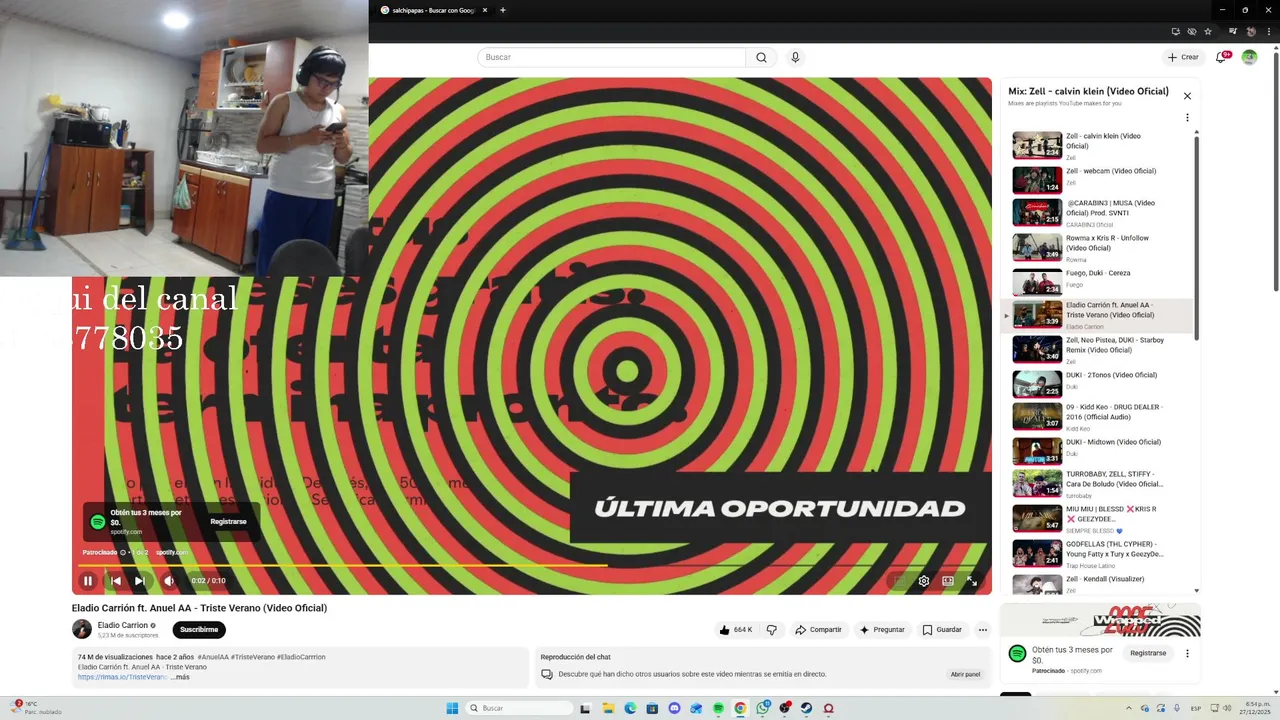
Task: Click the video progress bar
Action: coord(530,566)
